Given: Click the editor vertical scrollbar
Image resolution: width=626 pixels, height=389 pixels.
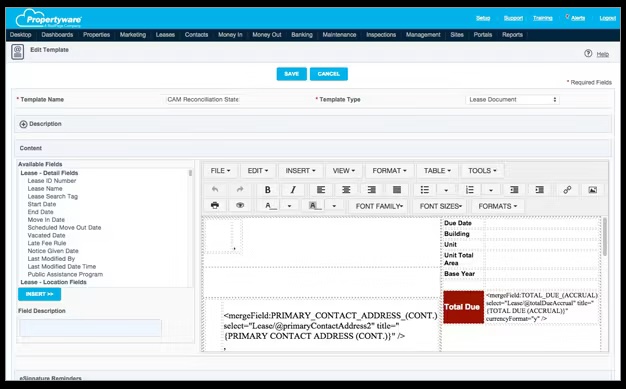Looking at the screenshot, I should pos(605,237).
